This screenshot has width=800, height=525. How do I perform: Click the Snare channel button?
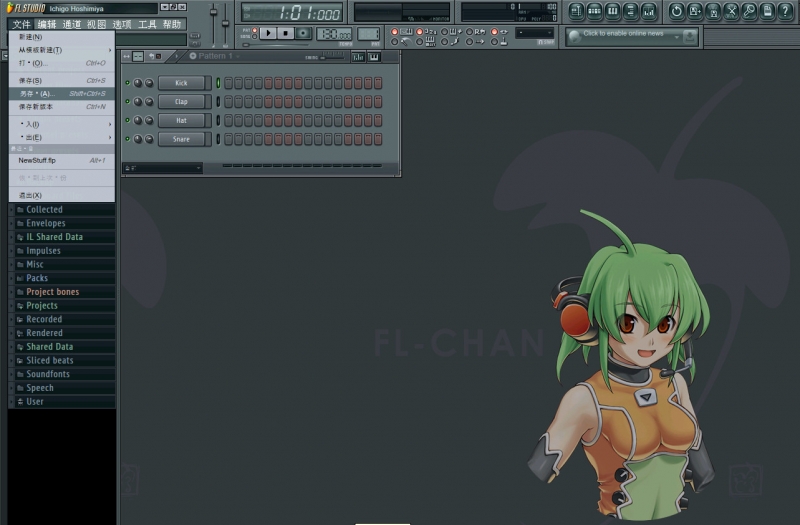tap(182, 139)
